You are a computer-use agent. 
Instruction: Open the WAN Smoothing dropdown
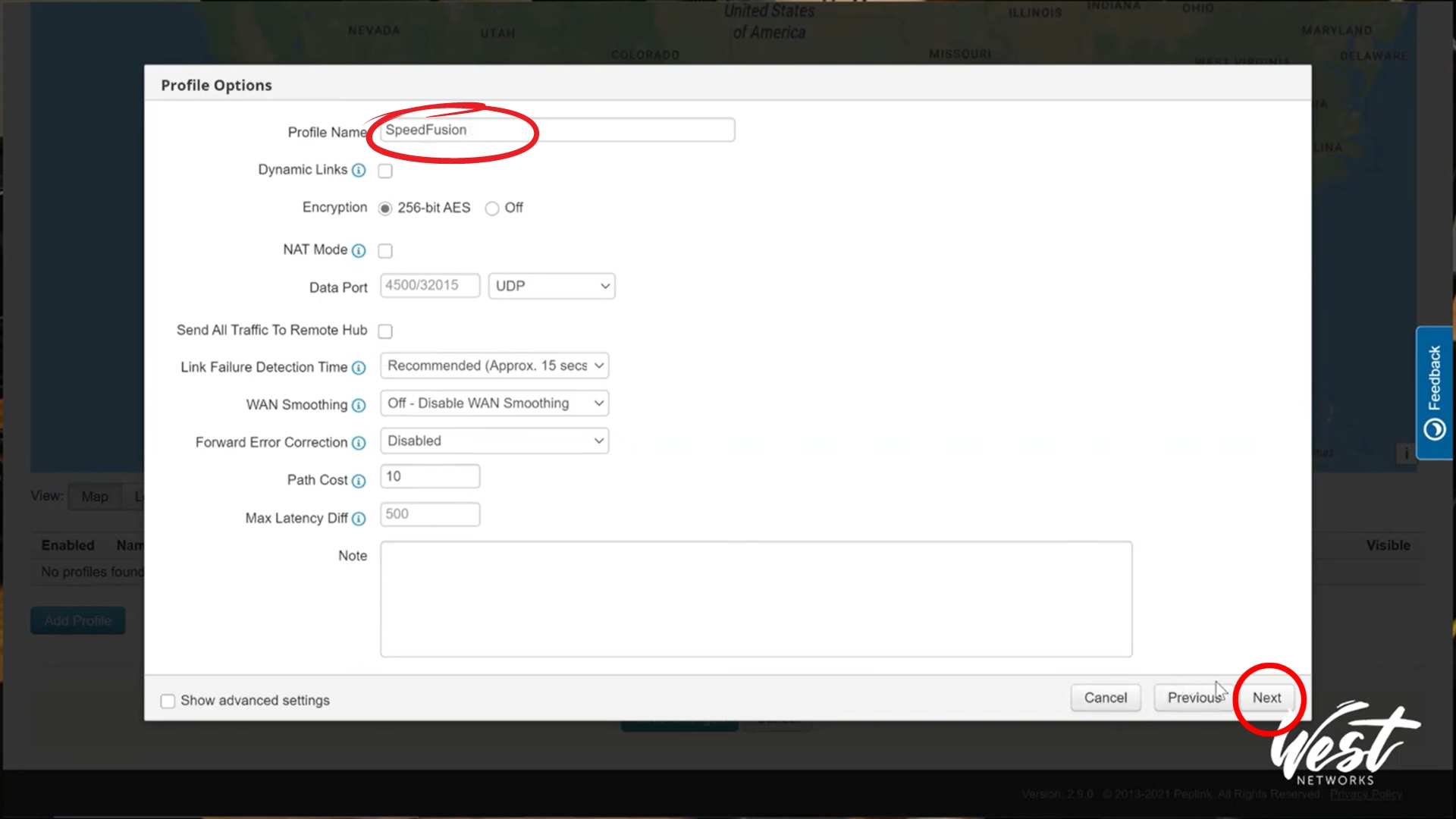[494, 403]
